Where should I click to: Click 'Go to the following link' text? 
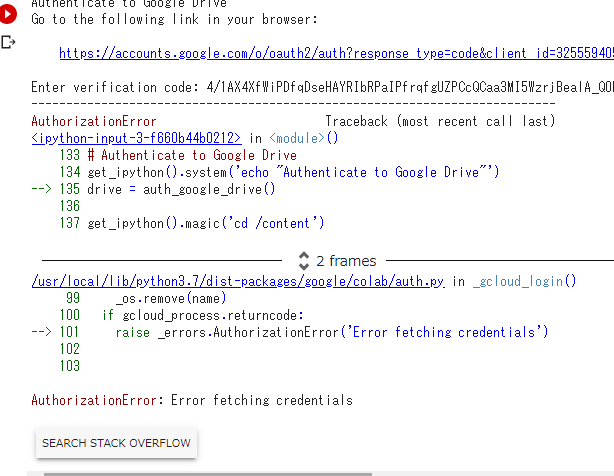tap(175, 19)
